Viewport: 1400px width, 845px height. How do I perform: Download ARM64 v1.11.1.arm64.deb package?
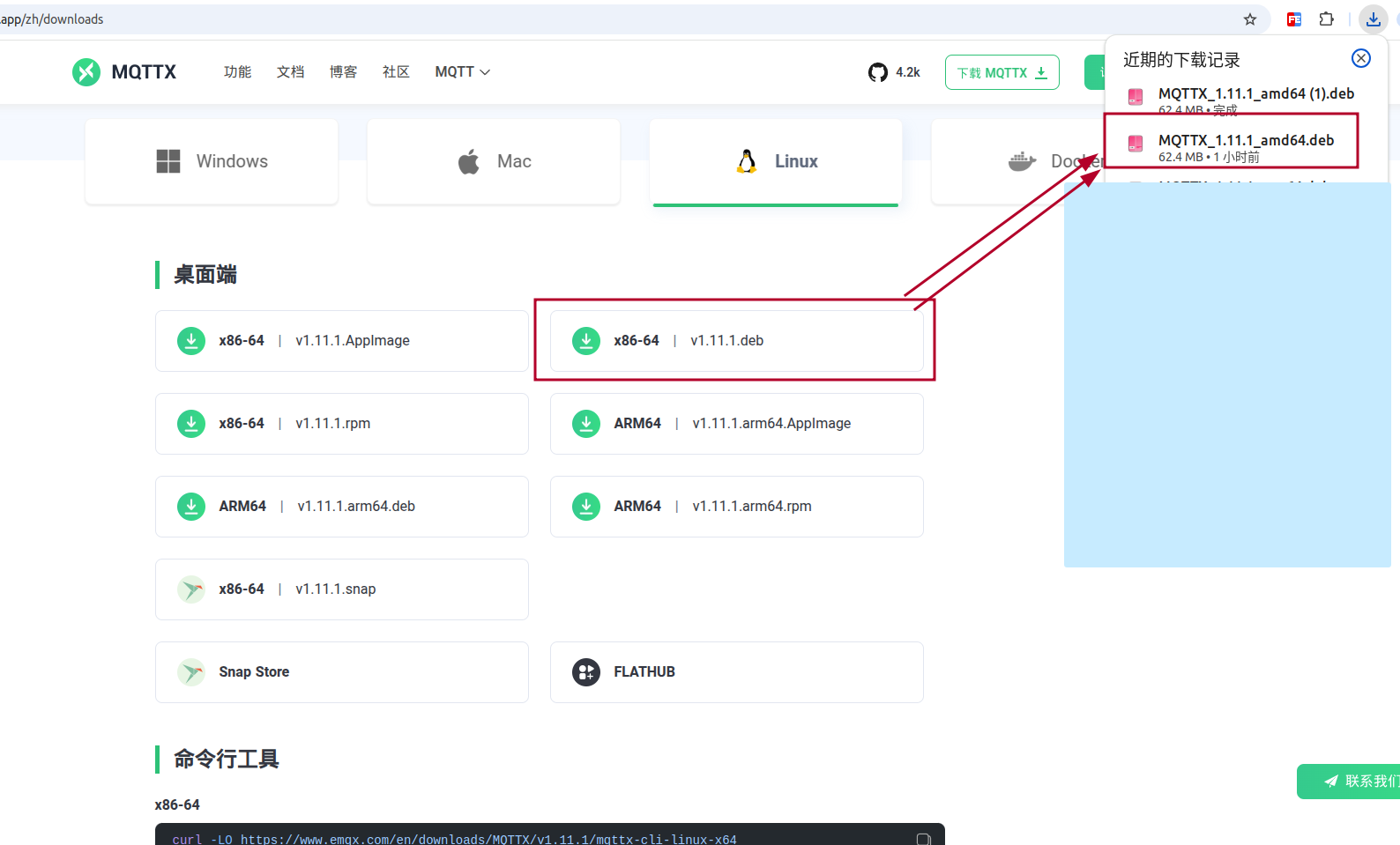point(342,507)
